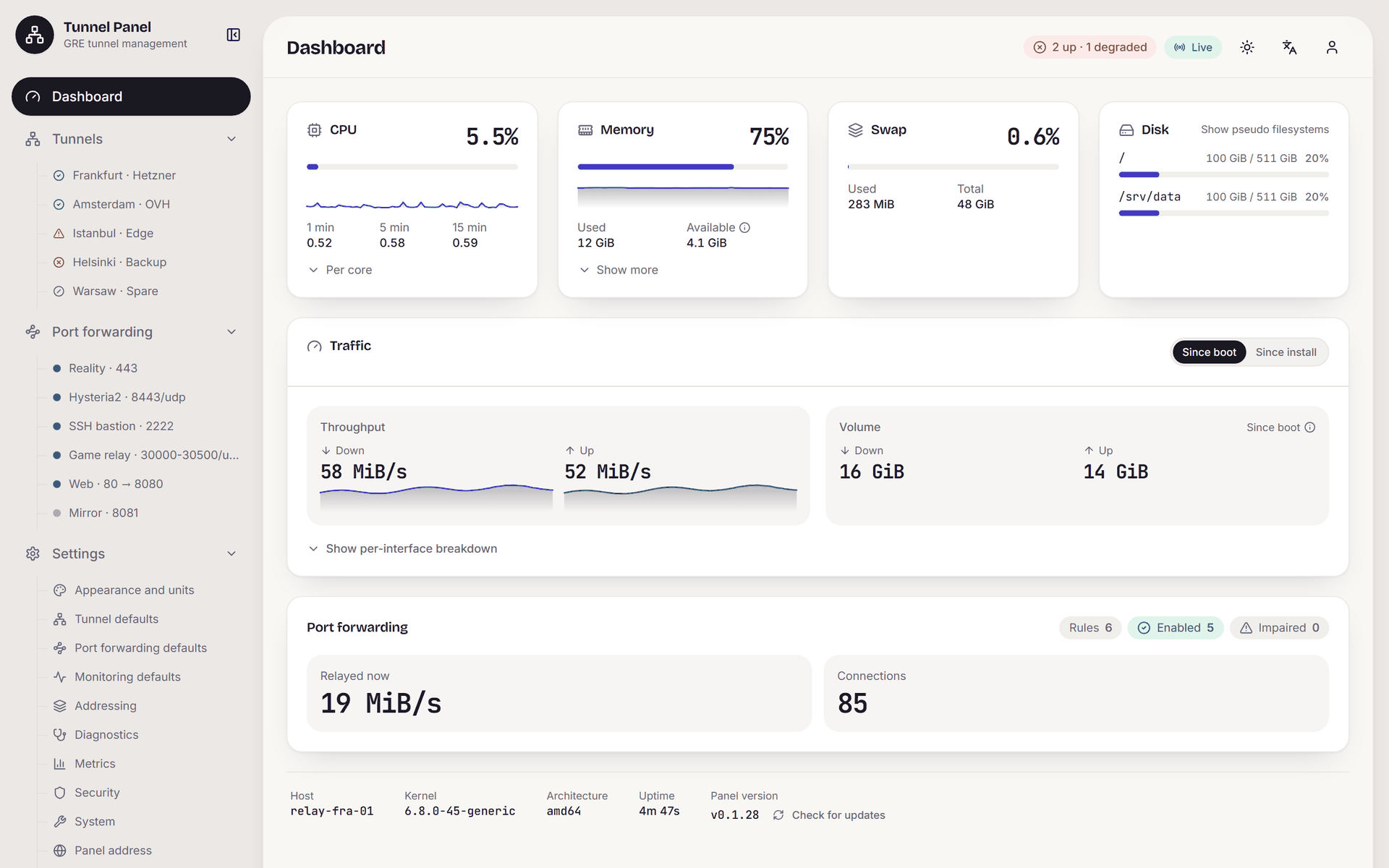
Task: Click the Available memory info icon
Action: coord(744,227)
